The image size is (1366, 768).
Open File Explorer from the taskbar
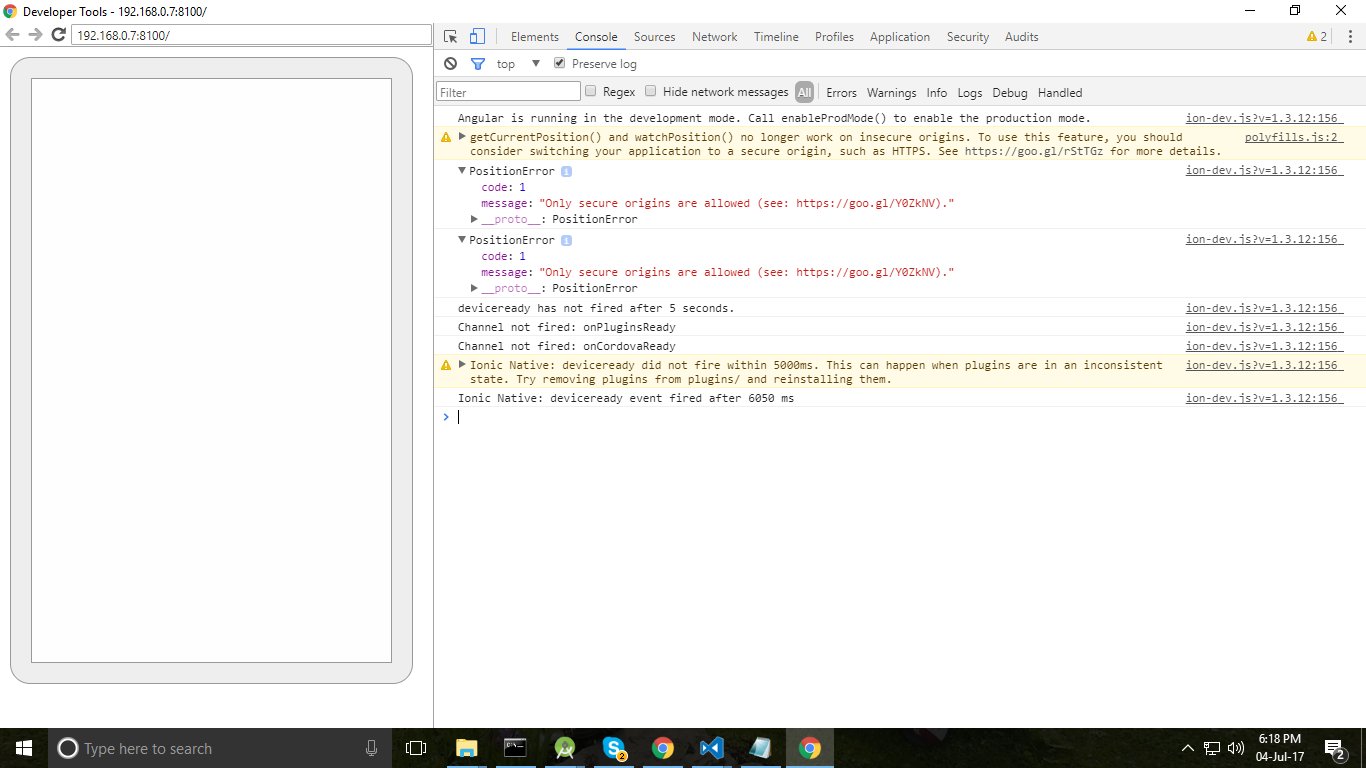pos(466,748)
